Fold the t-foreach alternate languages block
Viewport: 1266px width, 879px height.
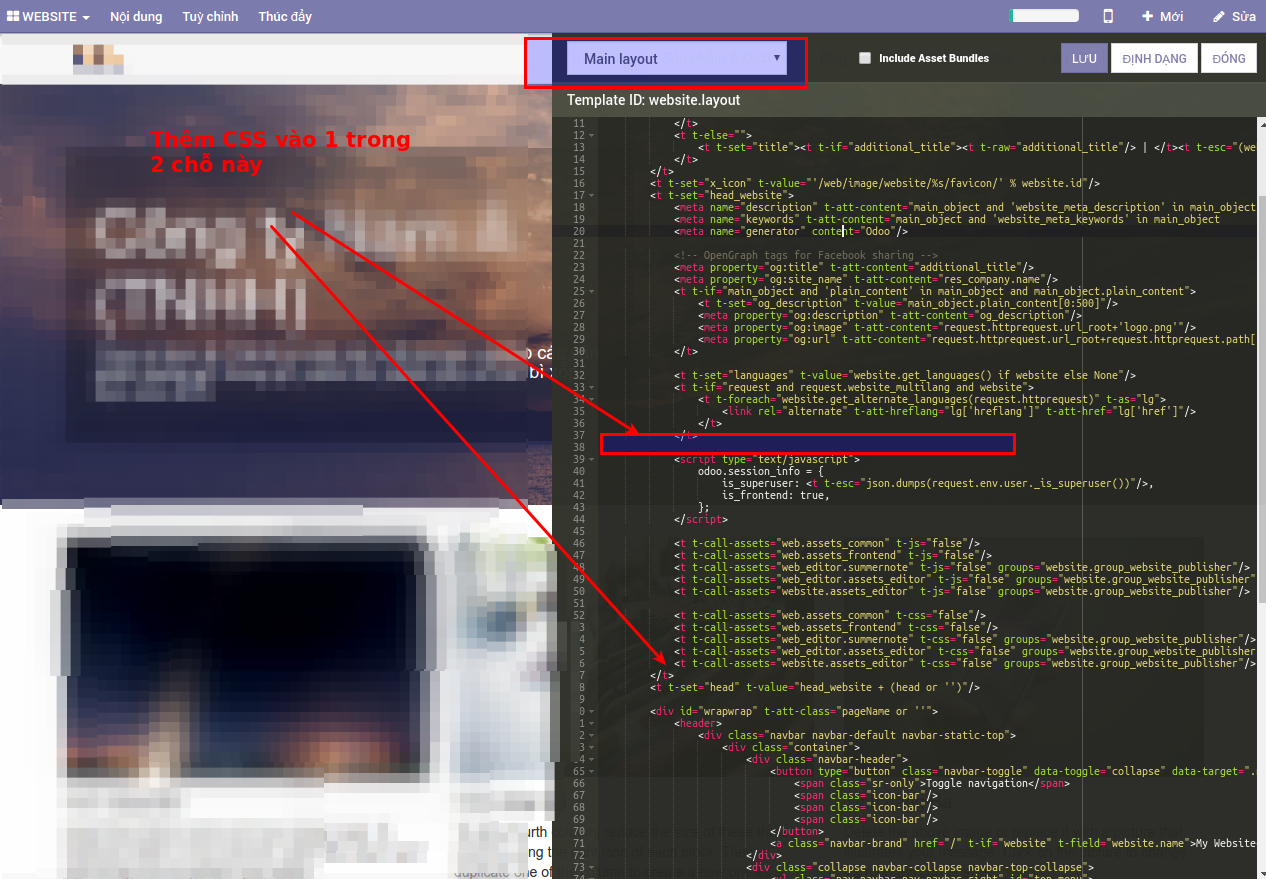click(591, 399)
